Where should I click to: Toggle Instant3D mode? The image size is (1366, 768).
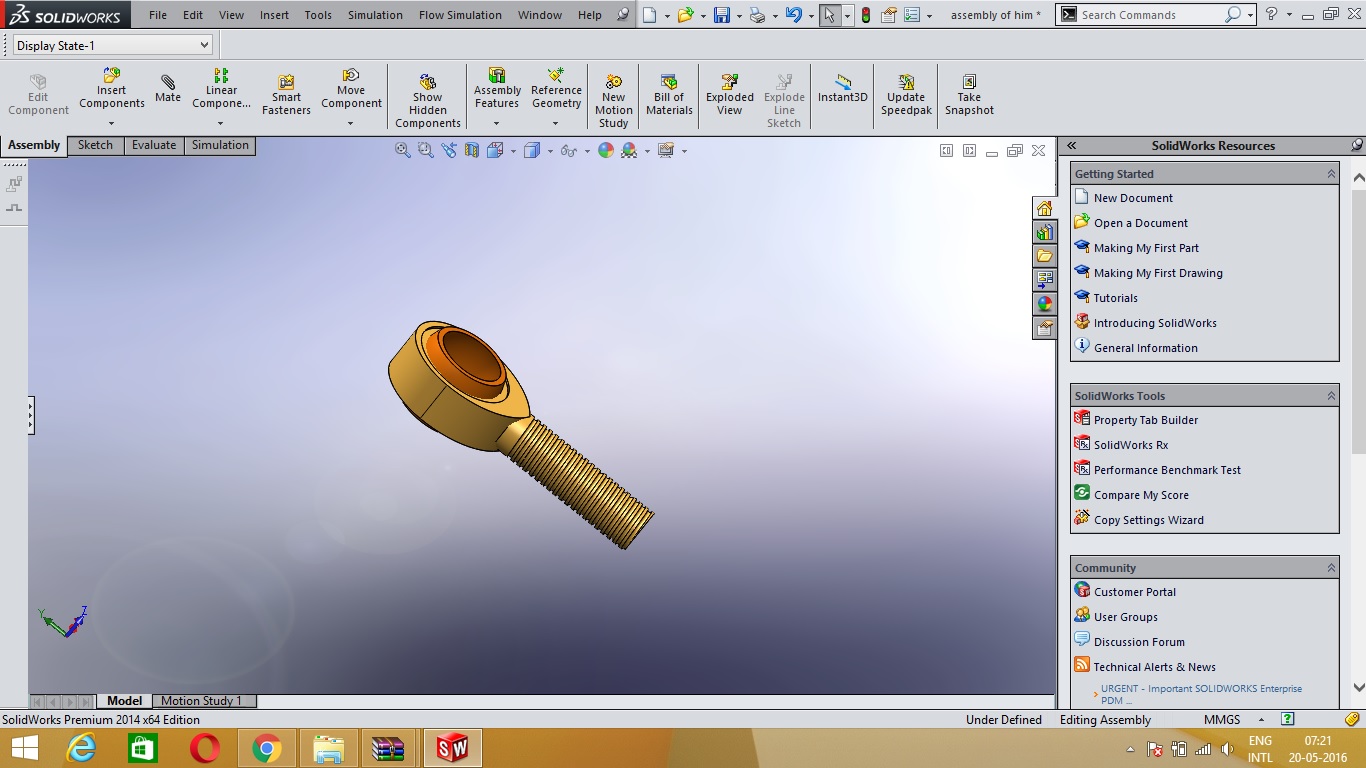[x=843, y=88]
